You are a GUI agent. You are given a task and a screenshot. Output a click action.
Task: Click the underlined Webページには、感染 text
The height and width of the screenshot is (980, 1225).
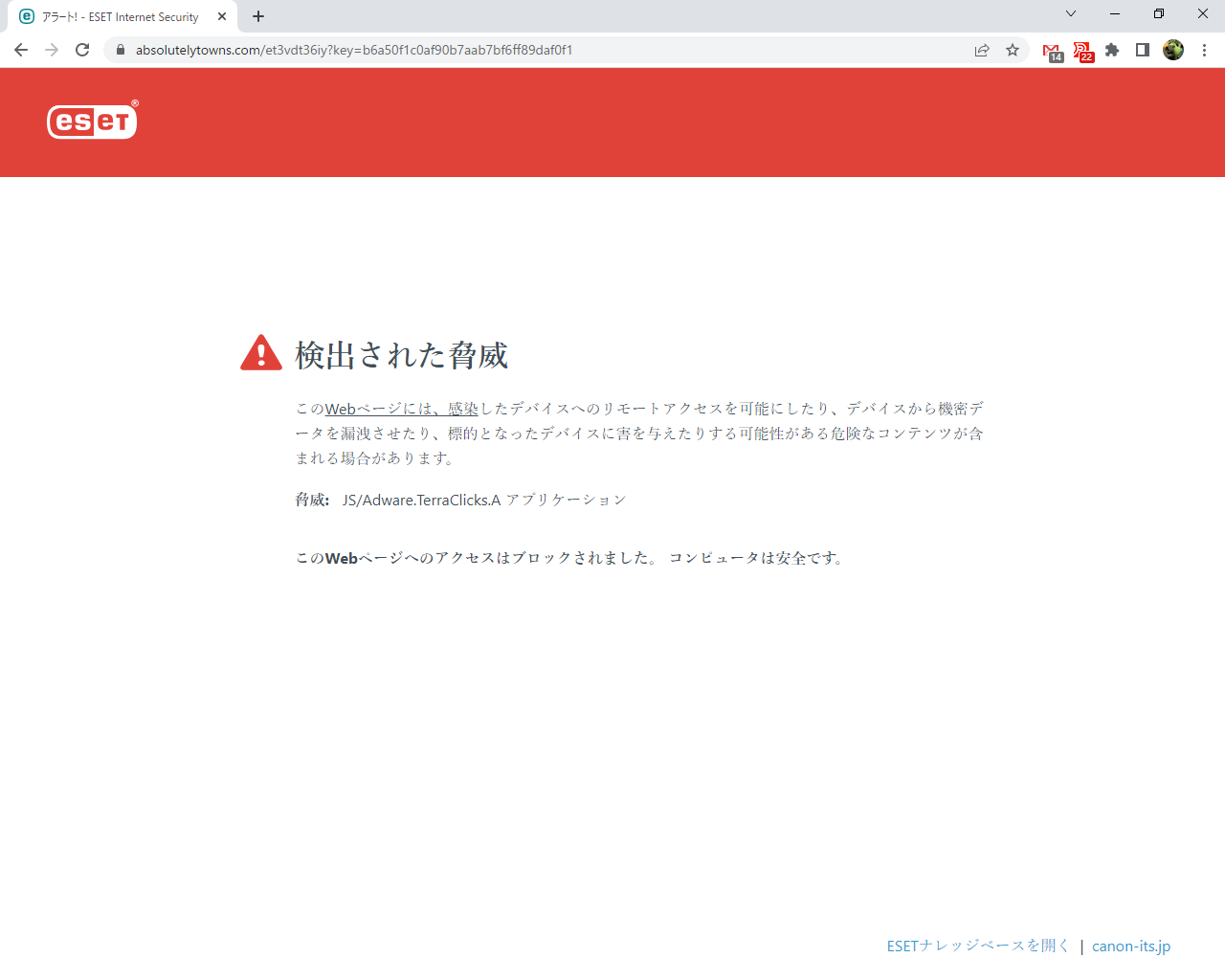pos(401,409)
